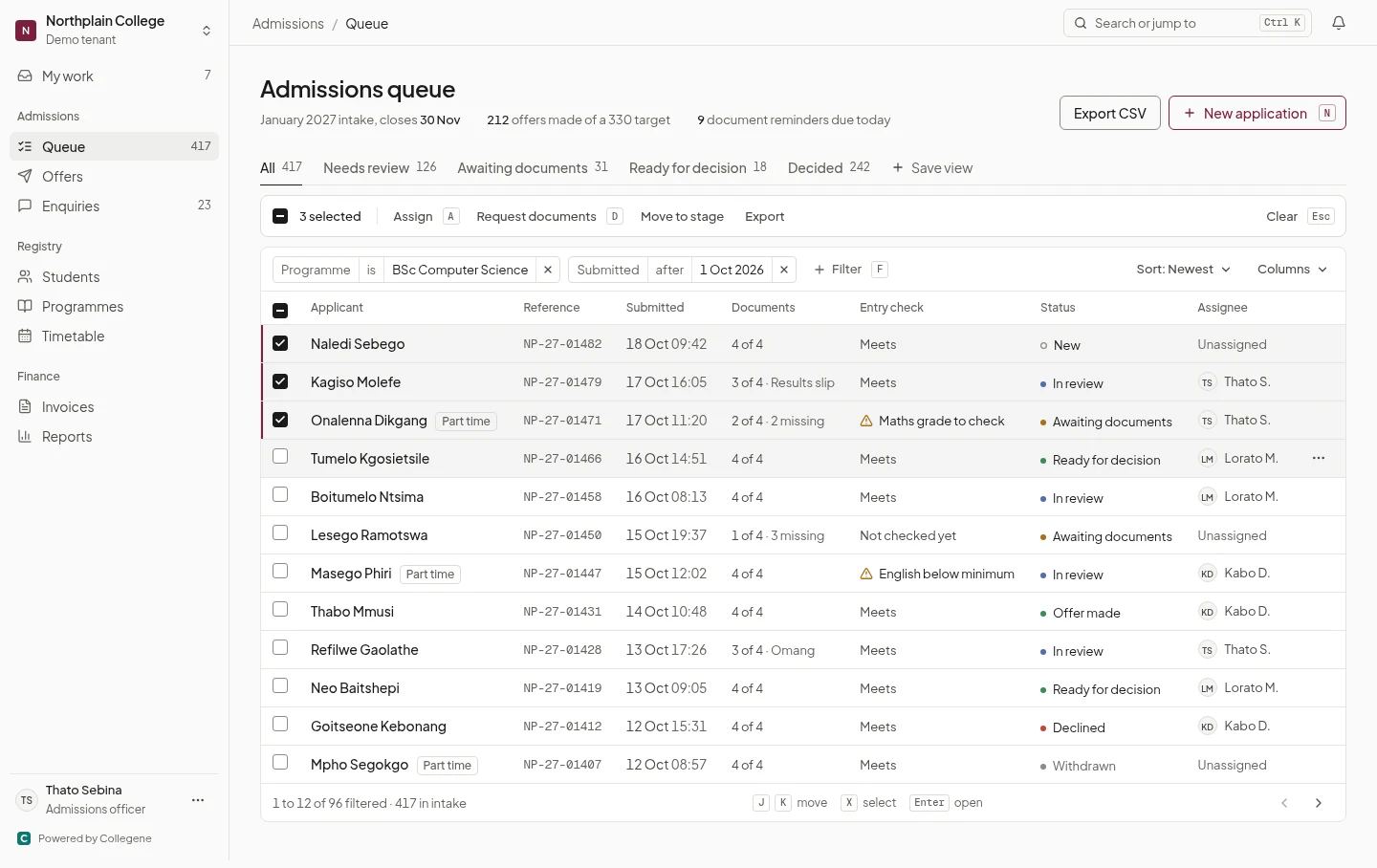Screen dimensions: 1377x868
Task: Show the Decided tab
Action: [829, 167]
